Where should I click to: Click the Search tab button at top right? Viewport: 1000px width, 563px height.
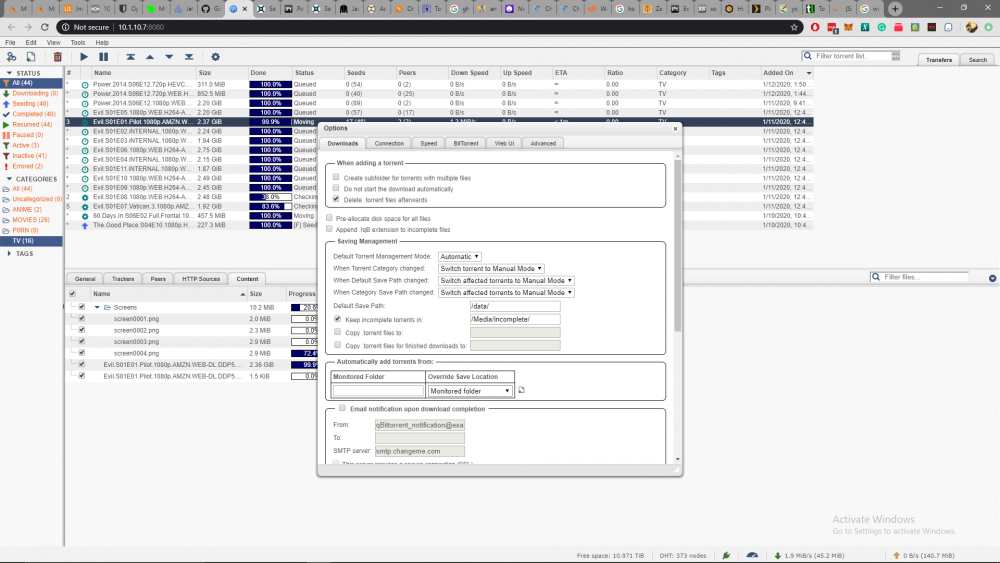click(x=978, y=60)
